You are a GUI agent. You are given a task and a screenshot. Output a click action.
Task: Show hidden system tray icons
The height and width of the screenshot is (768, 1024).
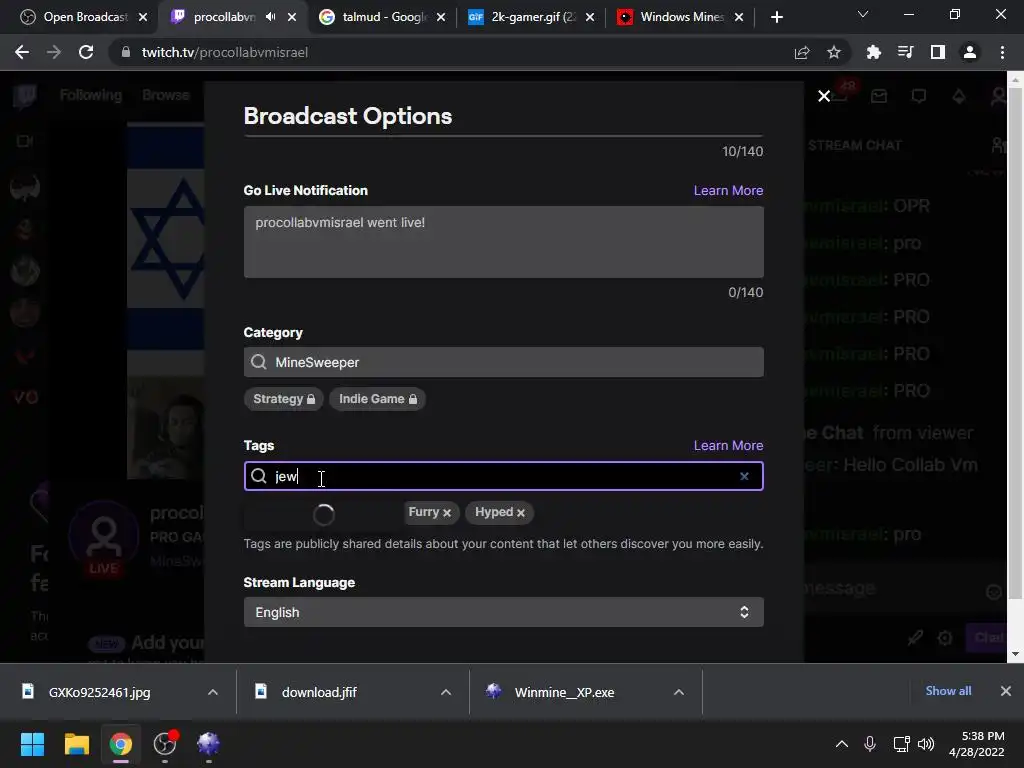(842, 744)
